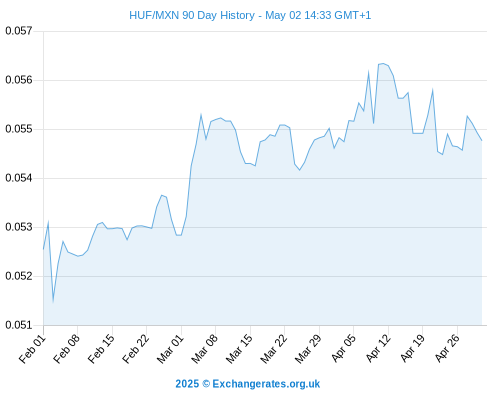Screen dimensions: 495x400
Task: Click the 0.054 y-axis value
Action: 19,178
